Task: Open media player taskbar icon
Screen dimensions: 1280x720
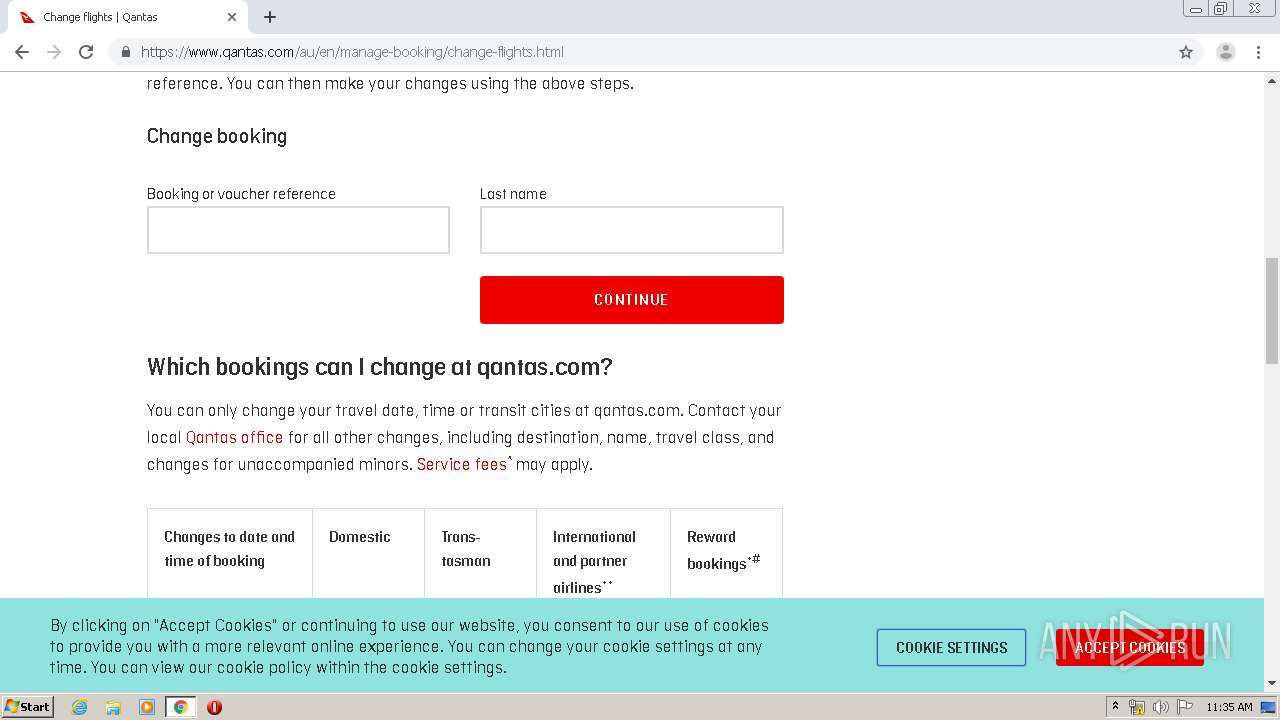Action: (147, 707)
